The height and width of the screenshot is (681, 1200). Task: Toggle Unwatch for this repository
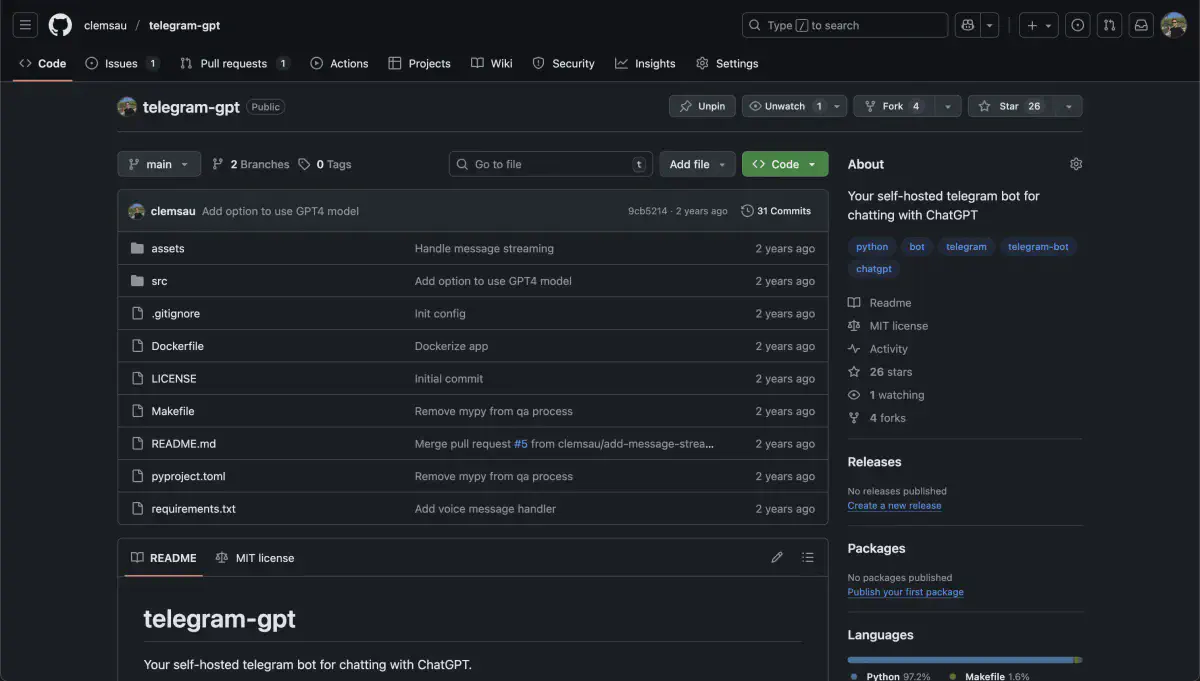[785, 106]
